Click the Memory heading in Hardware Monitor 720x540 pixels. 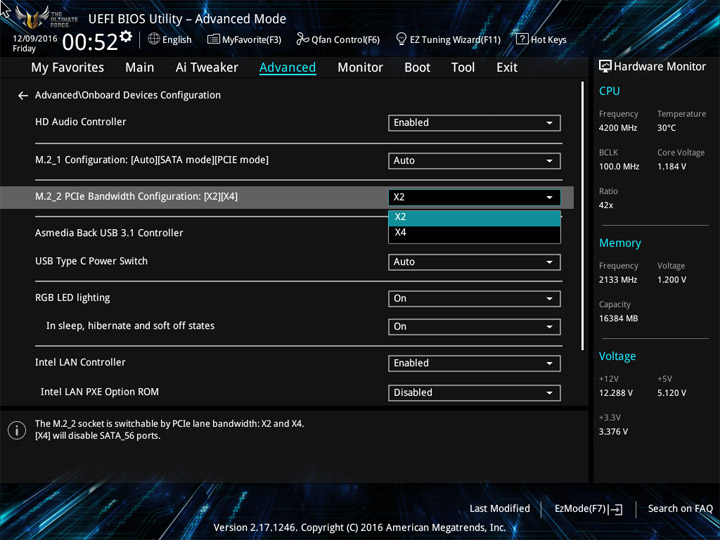point(620,243)
